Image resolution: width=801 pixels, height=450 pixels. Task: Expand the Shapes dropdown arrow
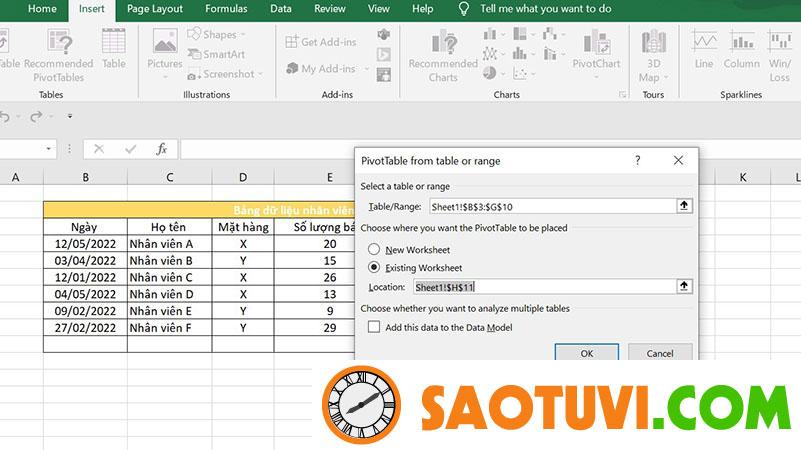(243, 35)
